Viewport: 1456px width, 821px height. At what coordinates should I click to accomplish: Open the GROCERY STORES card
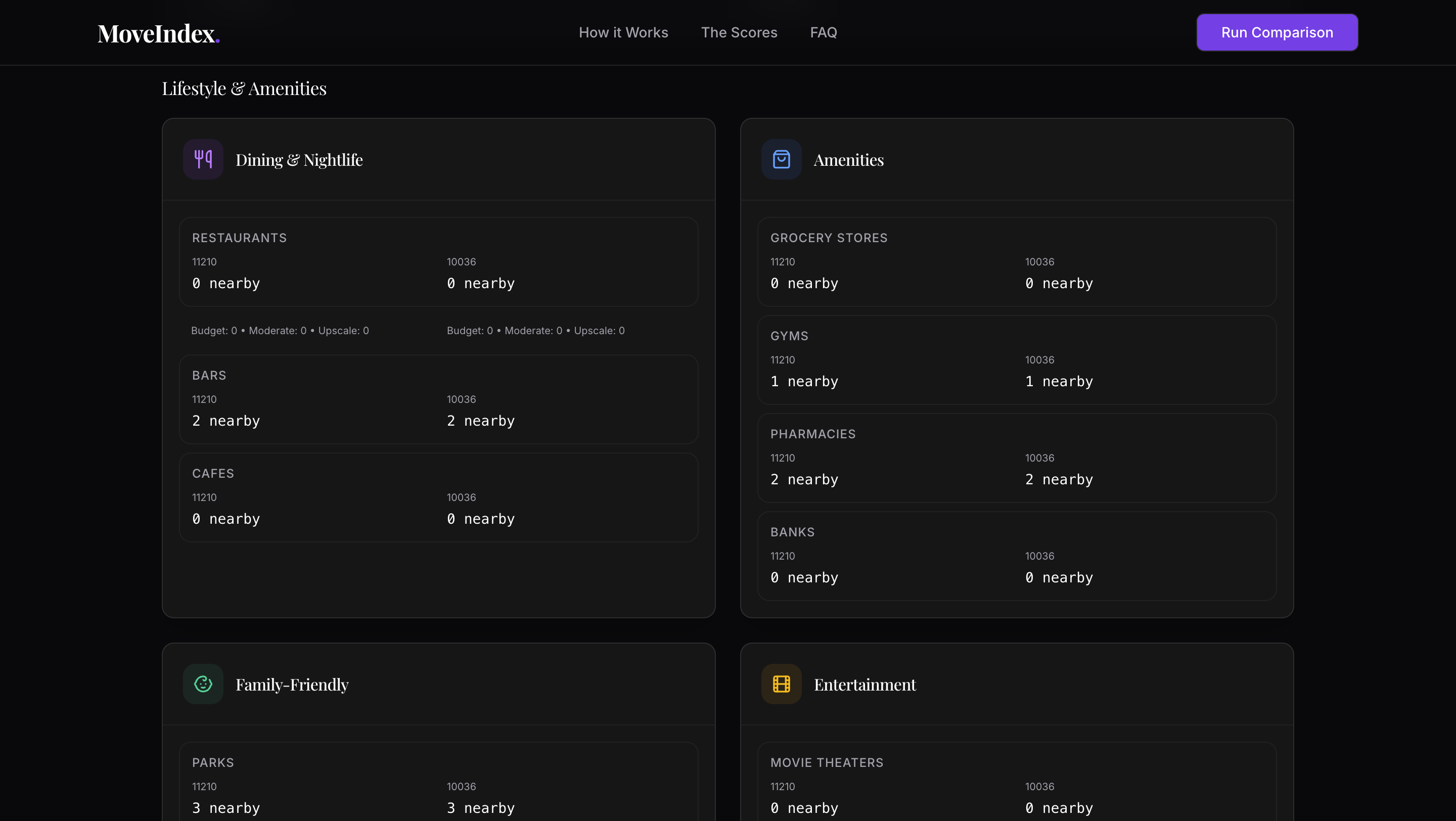tap(1017, 261)
